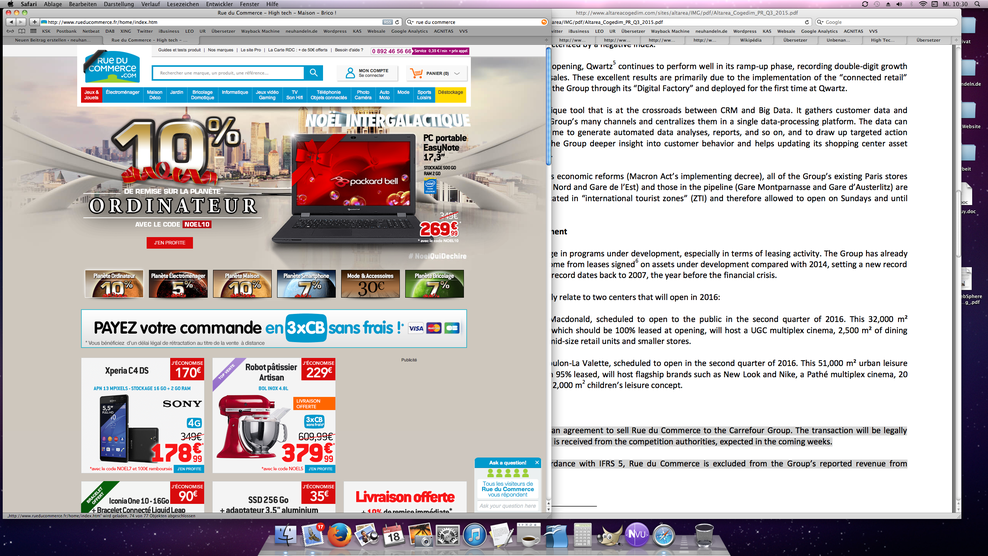The height and width of the screenshot is (556, 988).
Task: Open search dropdown in rue du commerce field
Action: point(410,22)
